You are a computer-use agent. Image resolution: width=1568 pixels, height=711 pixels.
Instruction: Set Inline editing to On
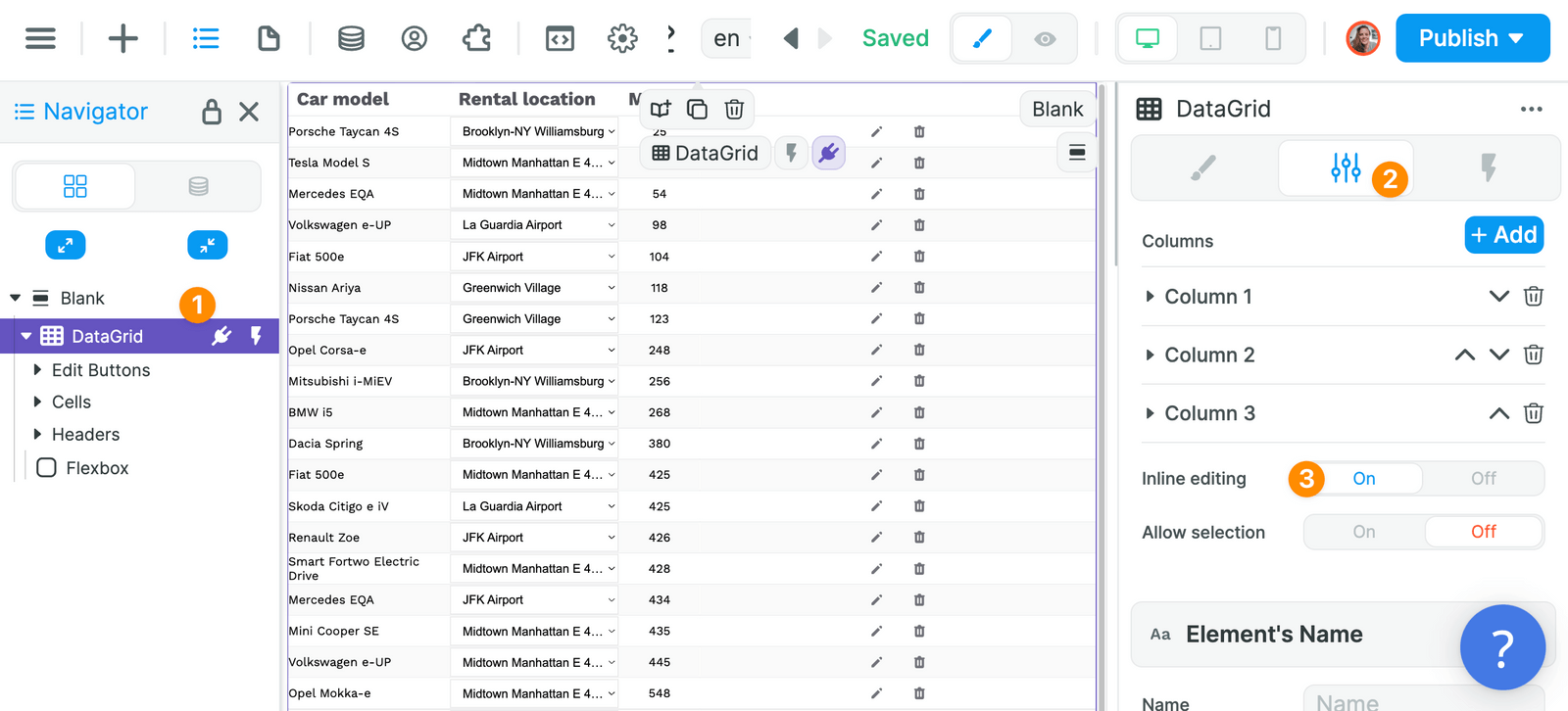[x=1364, y=478]
